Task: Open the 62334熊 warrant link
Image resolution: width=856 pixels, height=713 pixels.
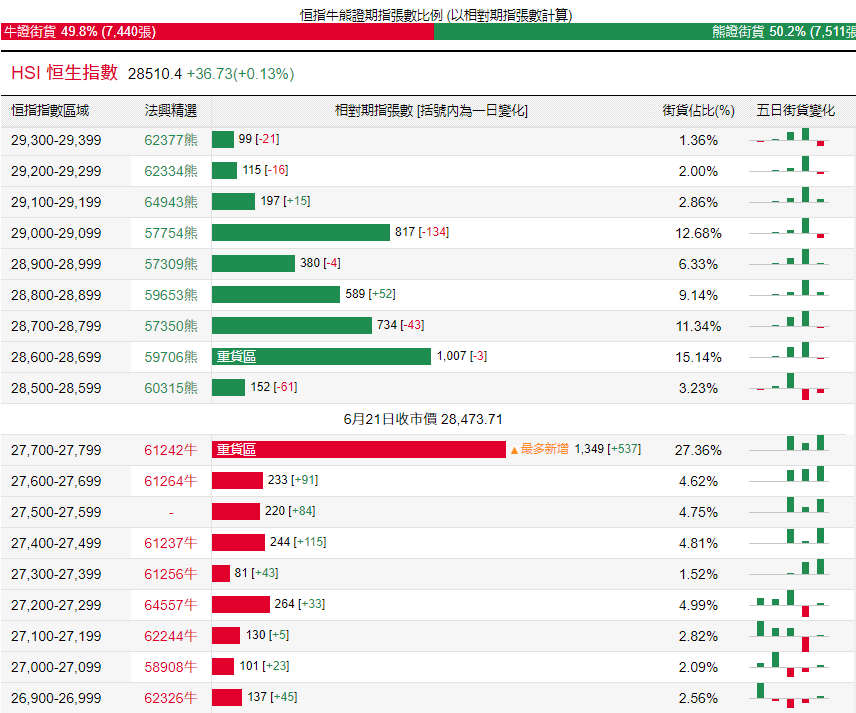Action: [x=171, y=171]
